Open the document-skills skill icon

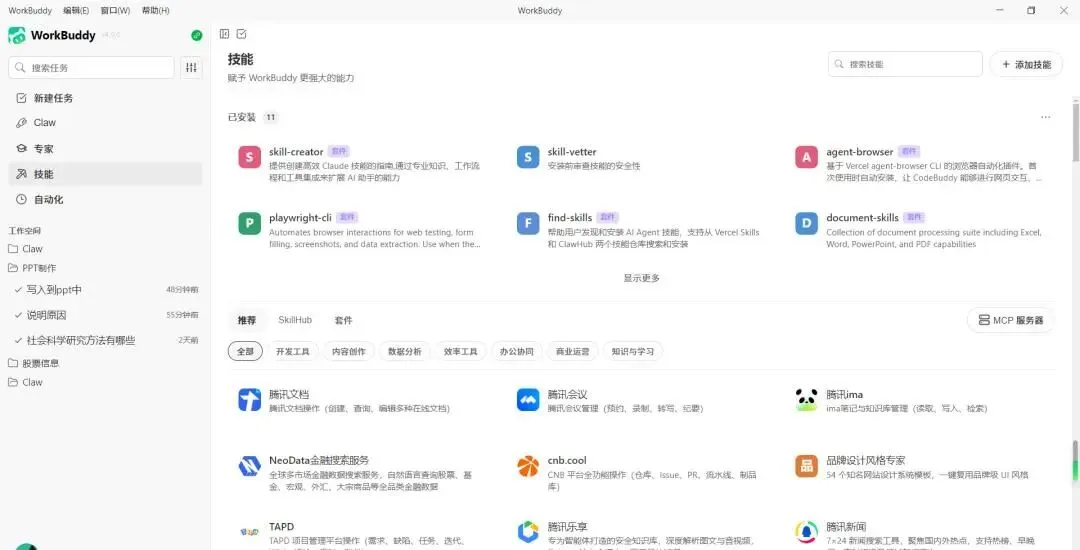point(806,223)
